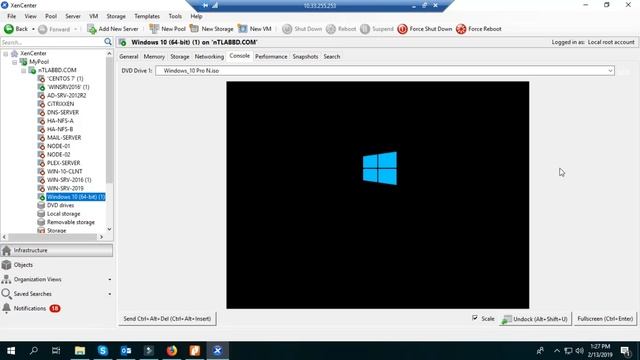640x360 pixels.
Task: Select the CiTRIXXEN VM
Action: [x=60, y=104]
